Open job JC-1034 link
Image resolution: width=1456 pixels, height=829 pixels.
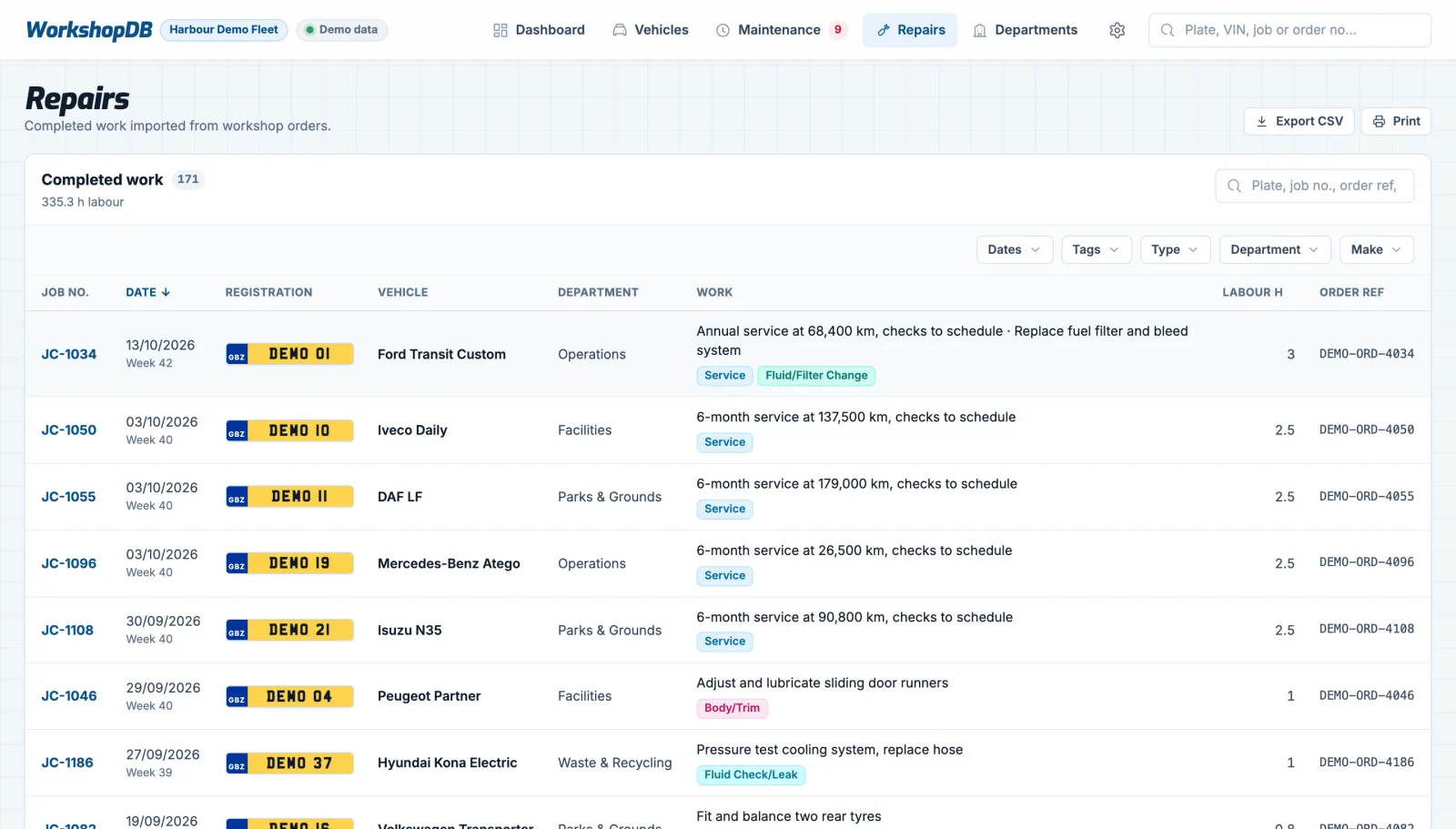(x=68, y=354)
